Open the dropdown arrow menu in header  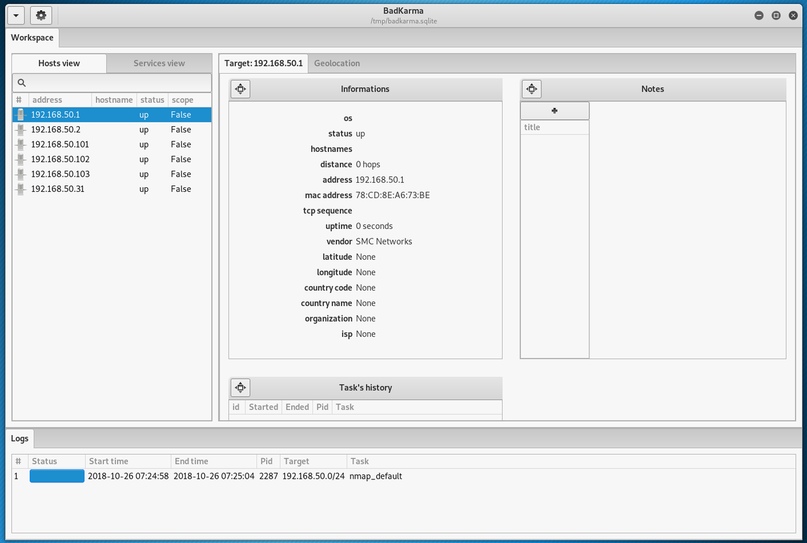[x=17, y=16]
